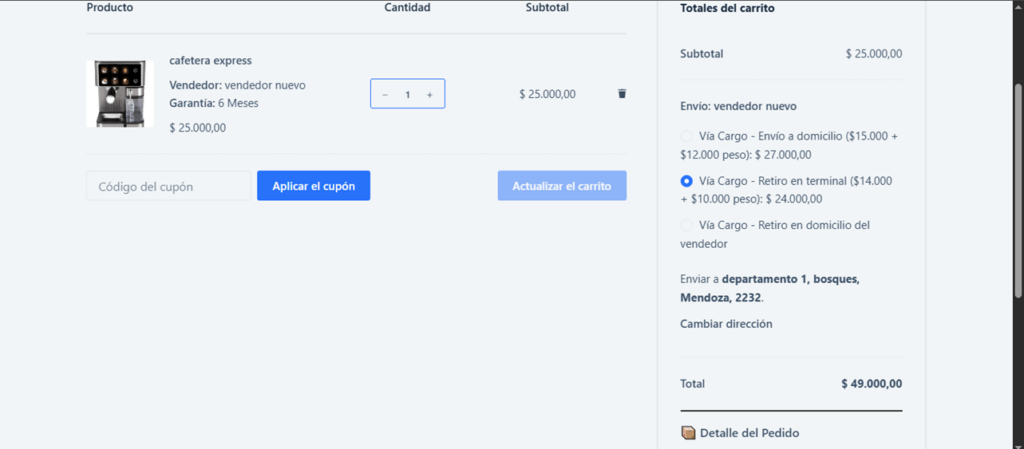The image size is (1024, 449).
Task: Click Actualizar el carrito button
Action: click(562, 186)
